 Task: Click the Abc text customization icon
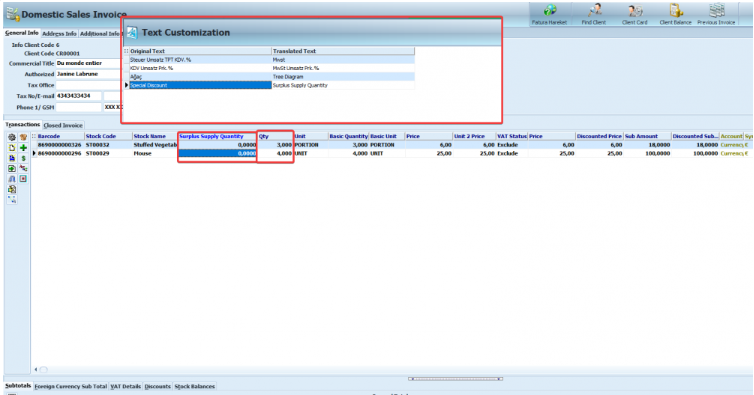coord(23,168)
